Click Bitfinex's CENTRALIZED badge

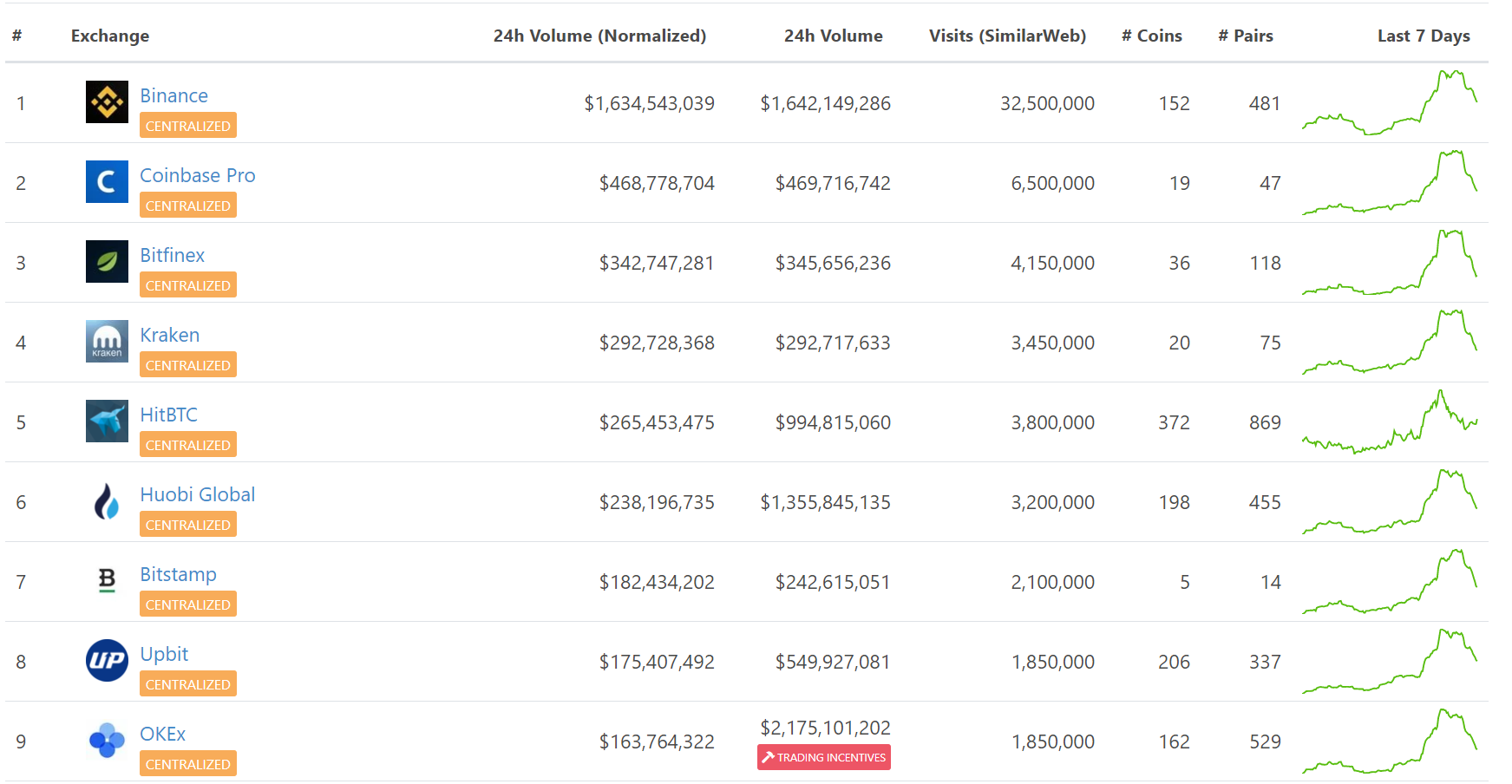coord(188,285)
